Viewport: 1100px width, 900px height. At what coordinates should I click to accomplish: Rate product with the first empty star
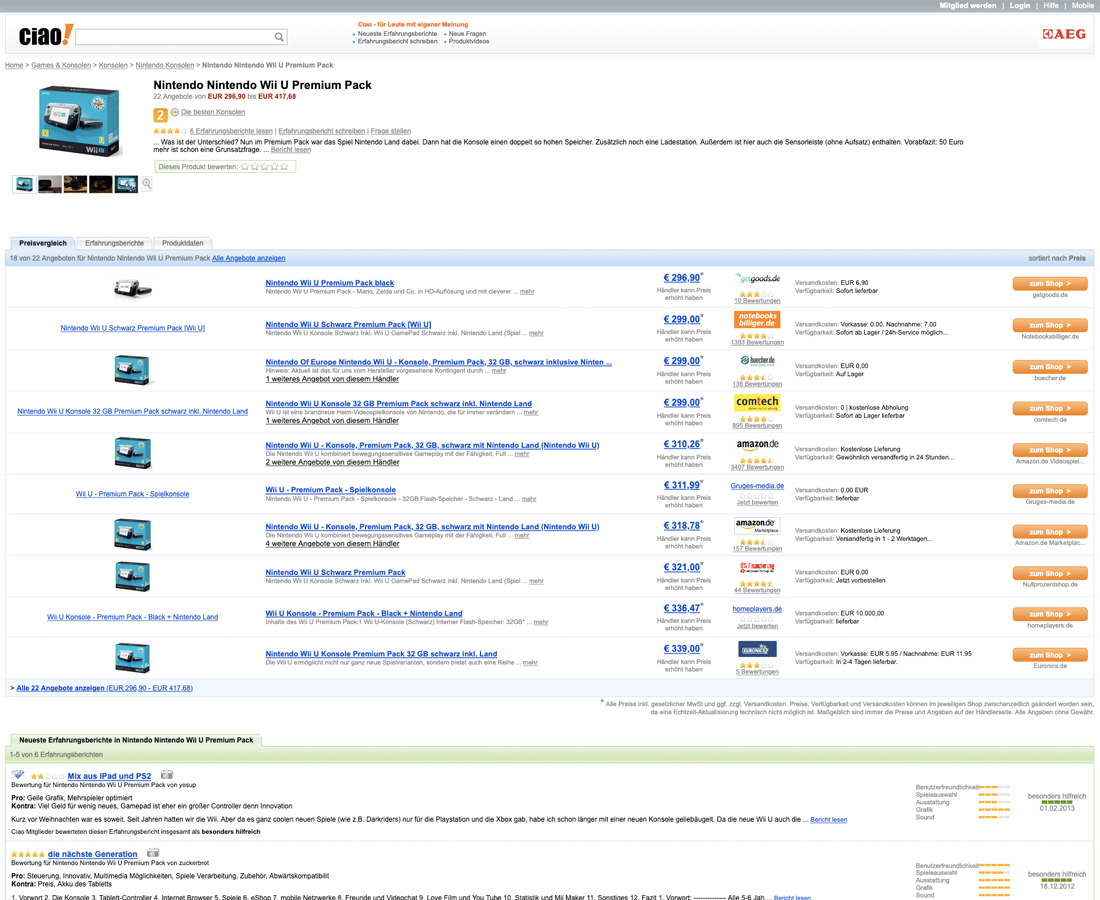click(x=245, y=167)
